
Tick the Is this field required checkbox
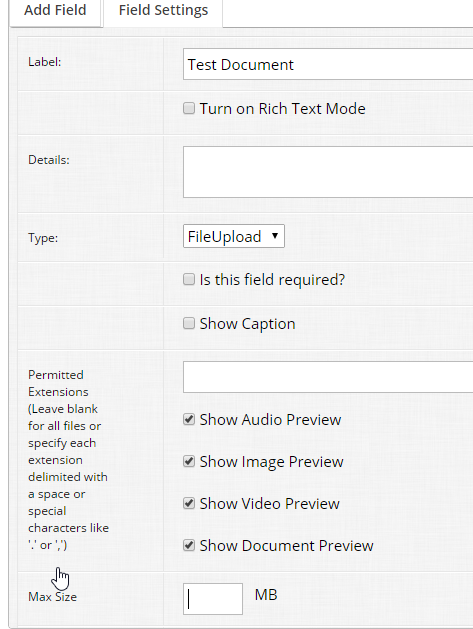click(x=189, y=279)
